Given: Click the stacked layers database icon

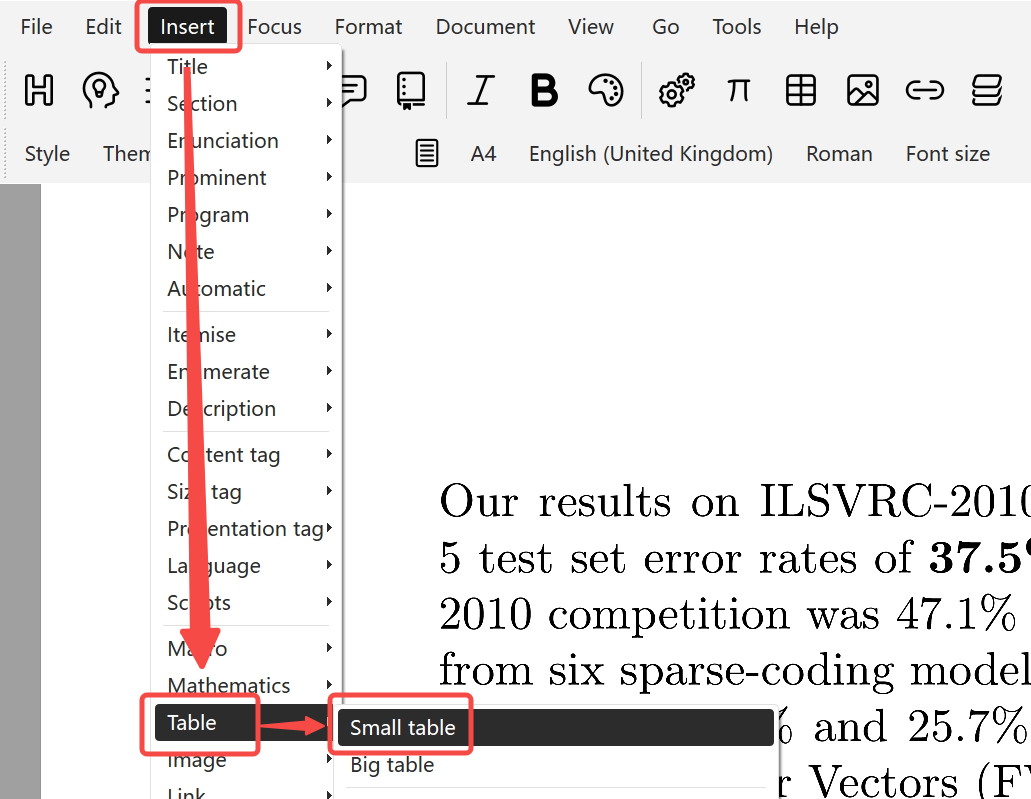Looking at the screenshot, I should pos(987,90).
